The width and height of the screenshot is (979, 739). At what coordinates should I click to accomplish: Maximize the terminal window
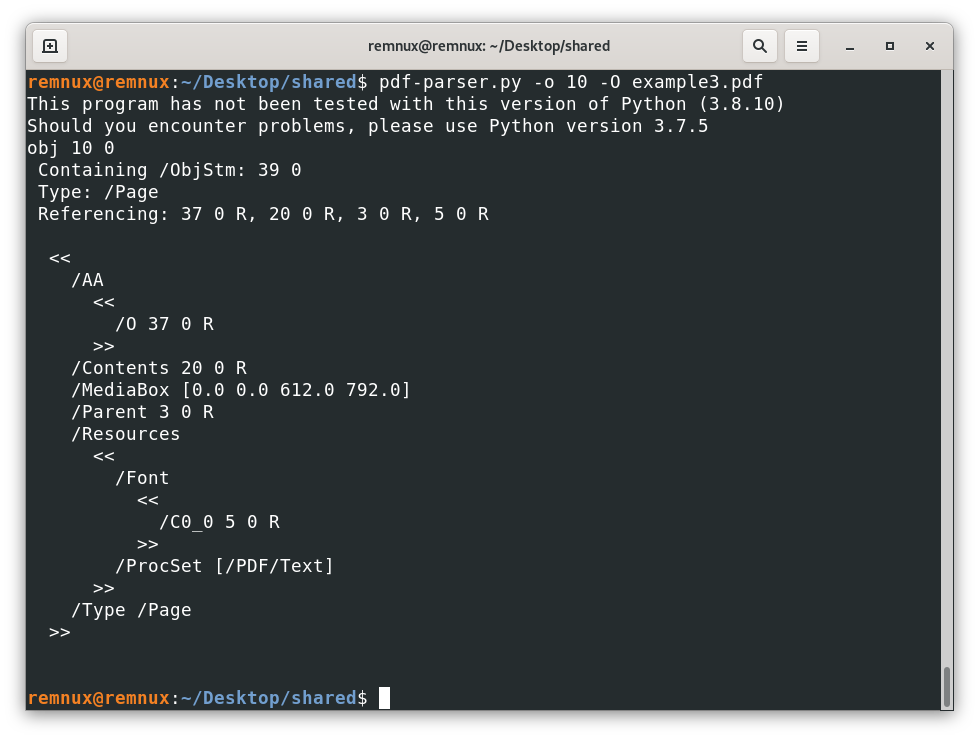[x=889, y=46]
